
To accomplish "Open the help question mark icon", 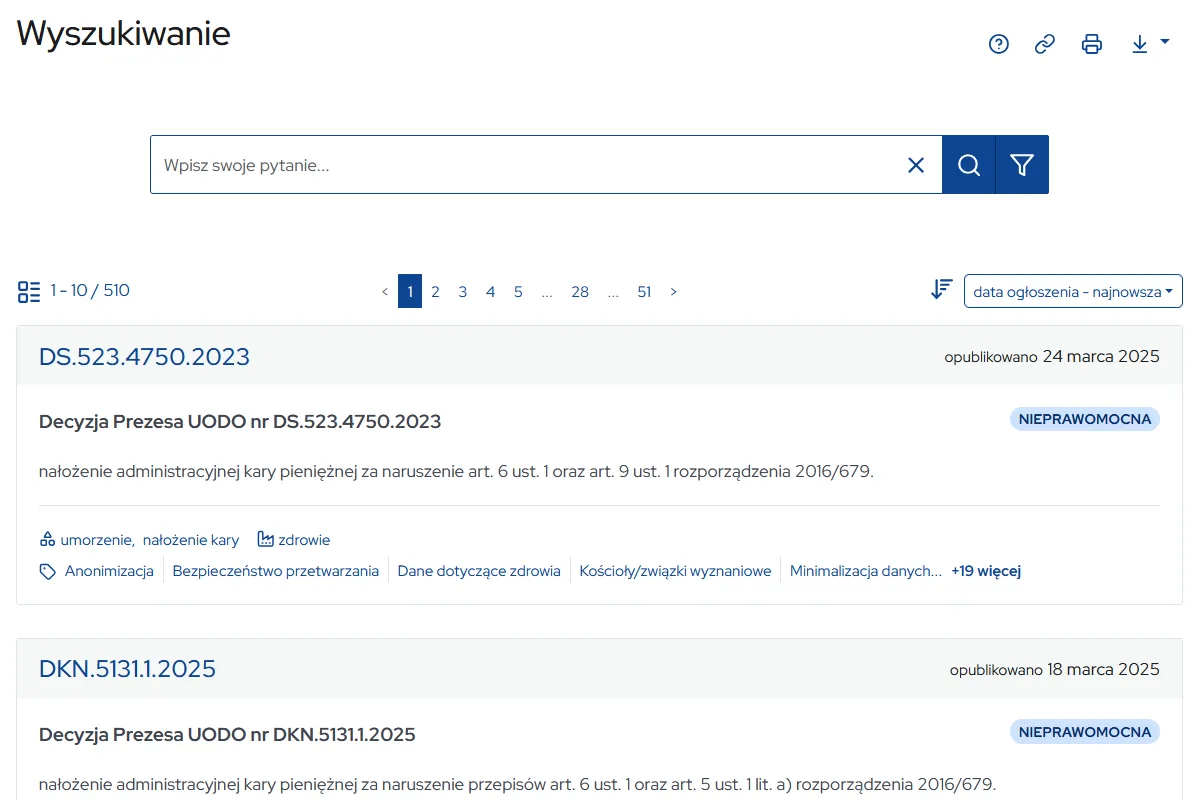I will point(998,44).
